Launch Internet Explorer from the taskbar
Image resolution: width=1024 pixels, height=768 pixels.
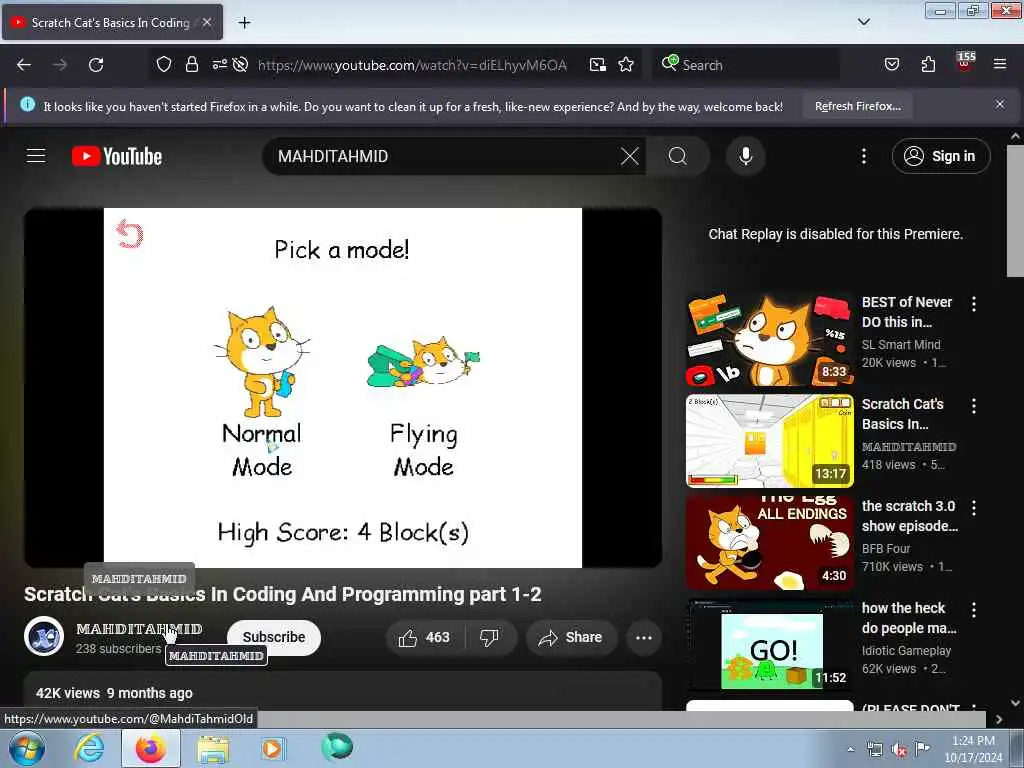tap(89, 748)
